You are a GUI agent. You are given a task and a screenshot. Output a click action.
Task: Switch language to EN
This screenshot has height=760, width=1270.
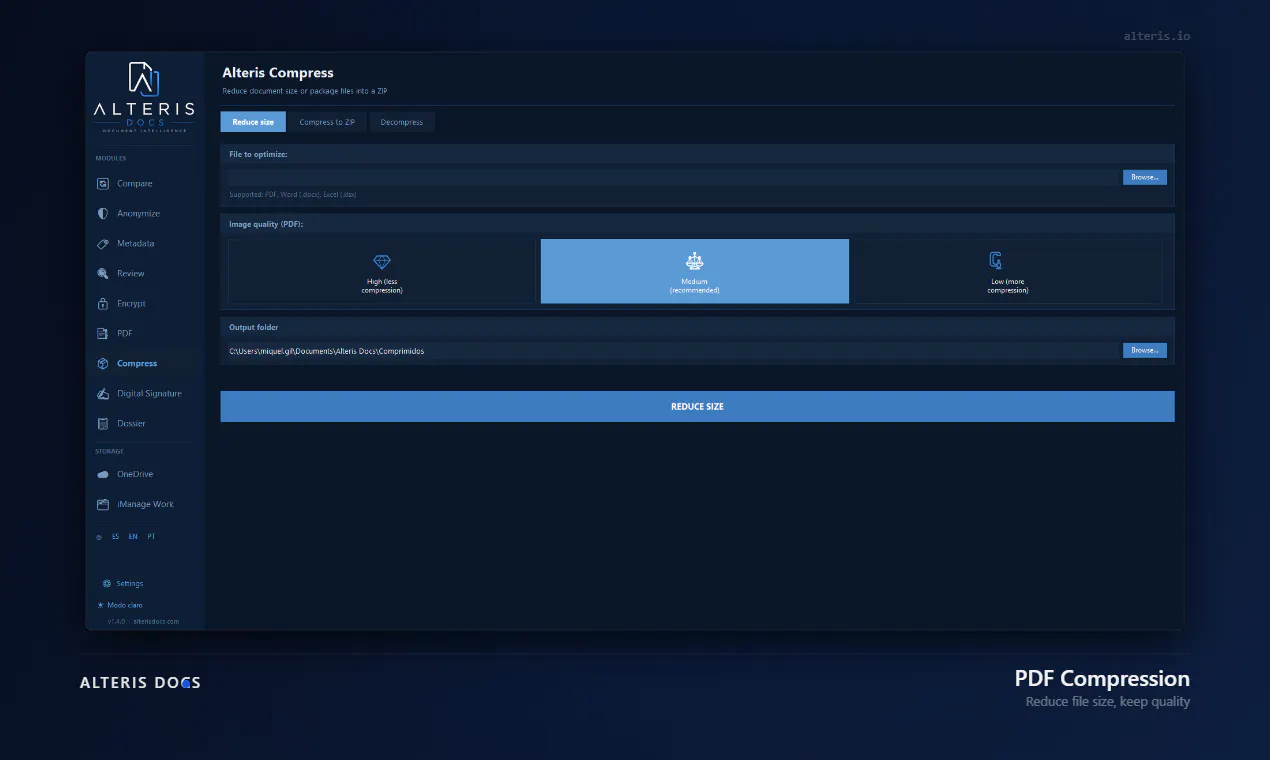[133, 537]
